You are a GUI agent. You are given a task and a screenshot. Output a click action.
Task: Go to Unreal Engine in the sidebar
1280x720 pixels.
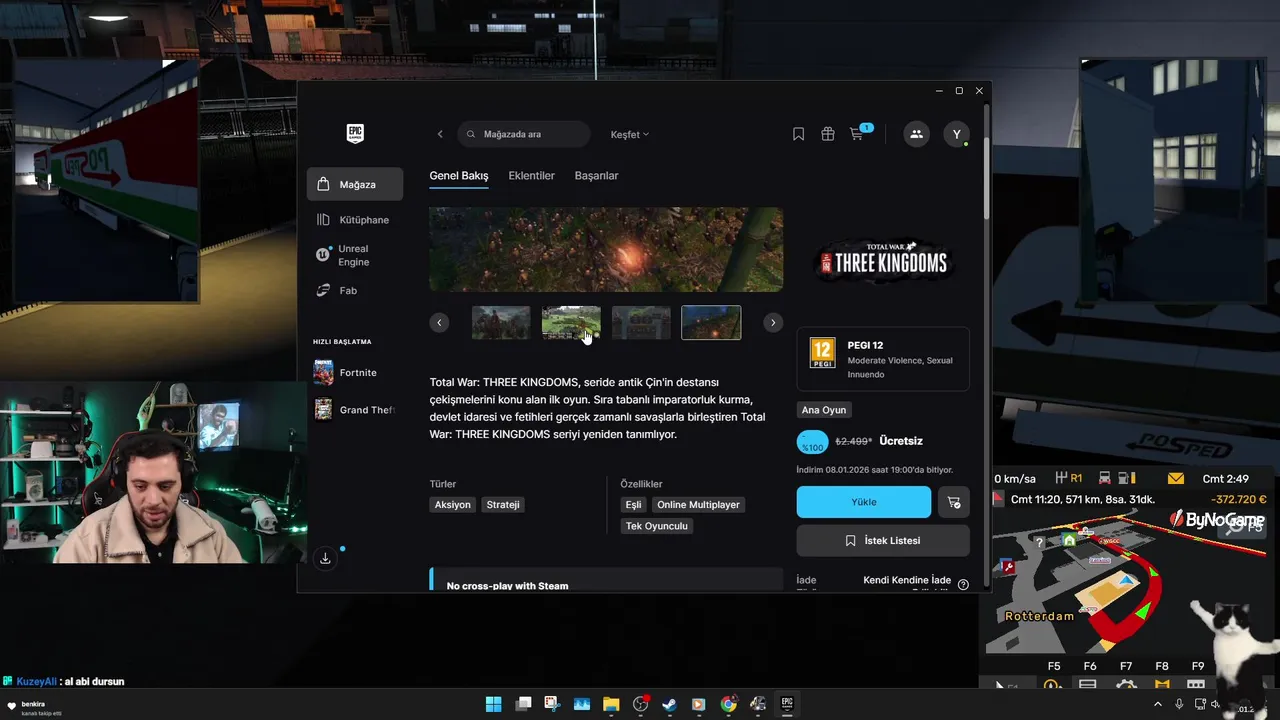[x=355, y=255]
